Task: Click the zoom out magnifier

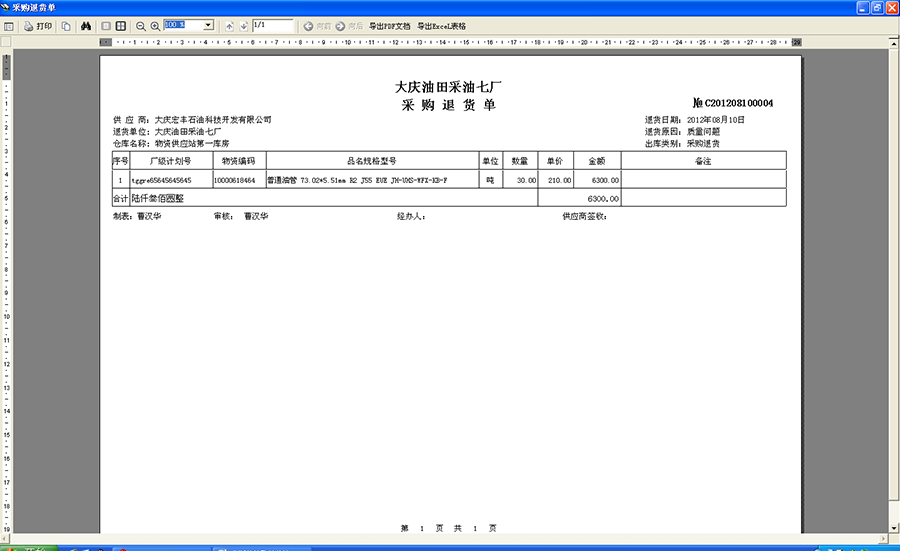Action: tap(141, 26)
